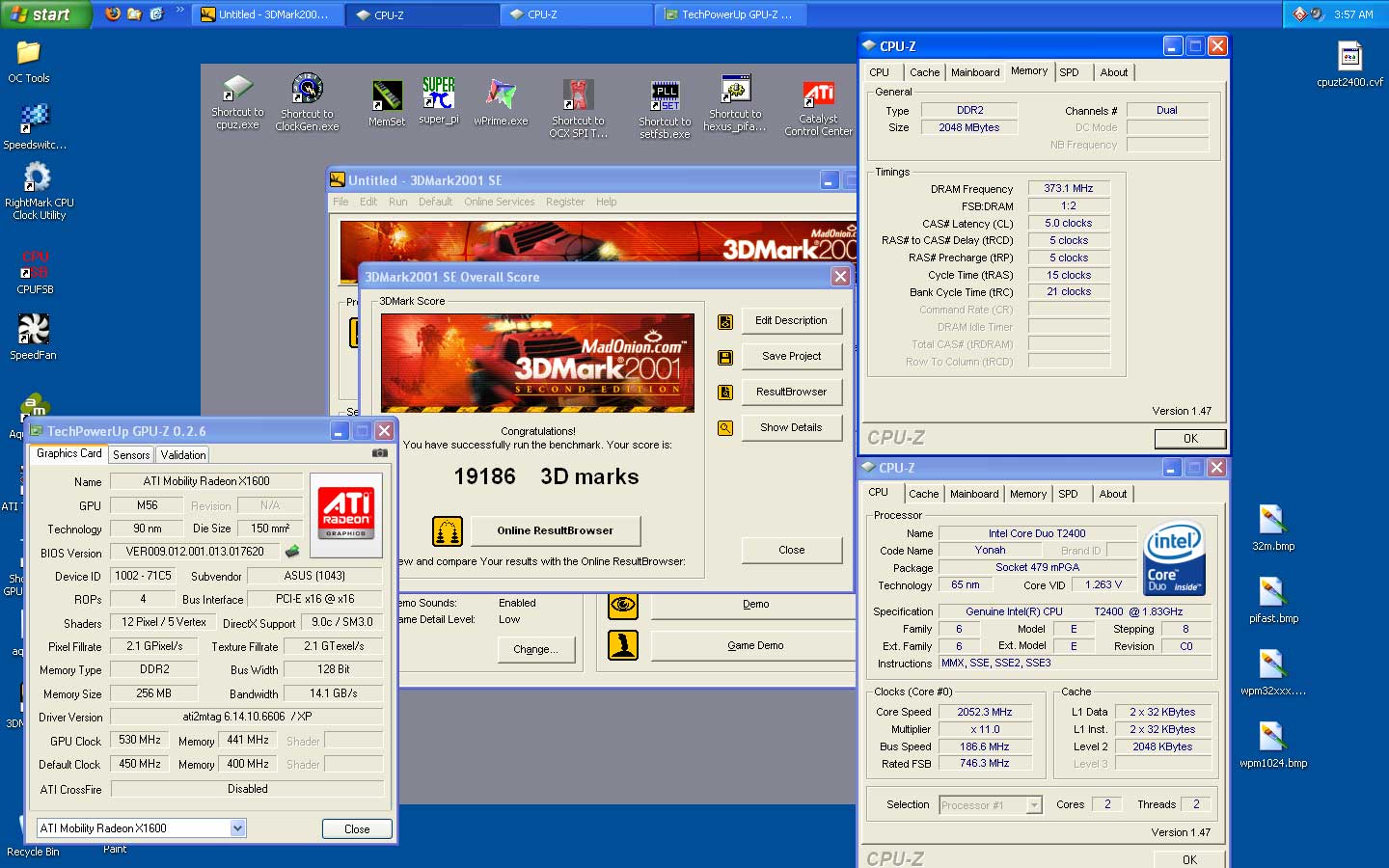
Task: Open the GPU-Z graphics card selector dropdown
Action: click(x=238, y=828)
